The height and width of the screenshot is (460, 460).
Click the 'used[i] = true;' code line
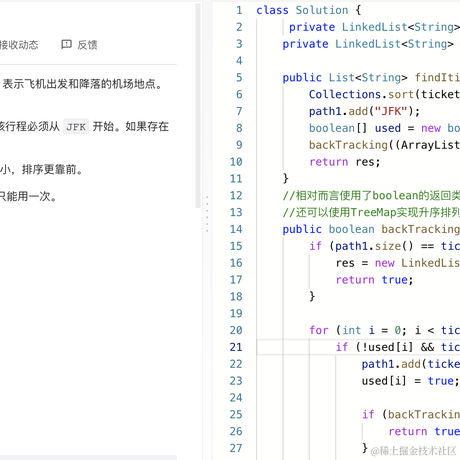(x=411, y=381)
